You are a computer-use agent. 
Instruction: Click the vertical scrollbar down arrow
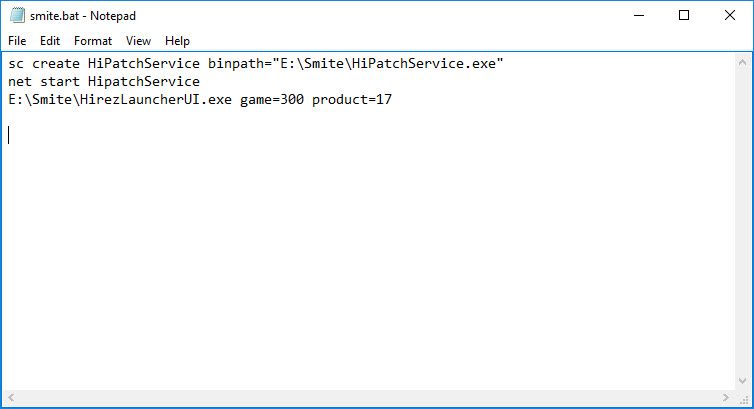coord(742,381)
